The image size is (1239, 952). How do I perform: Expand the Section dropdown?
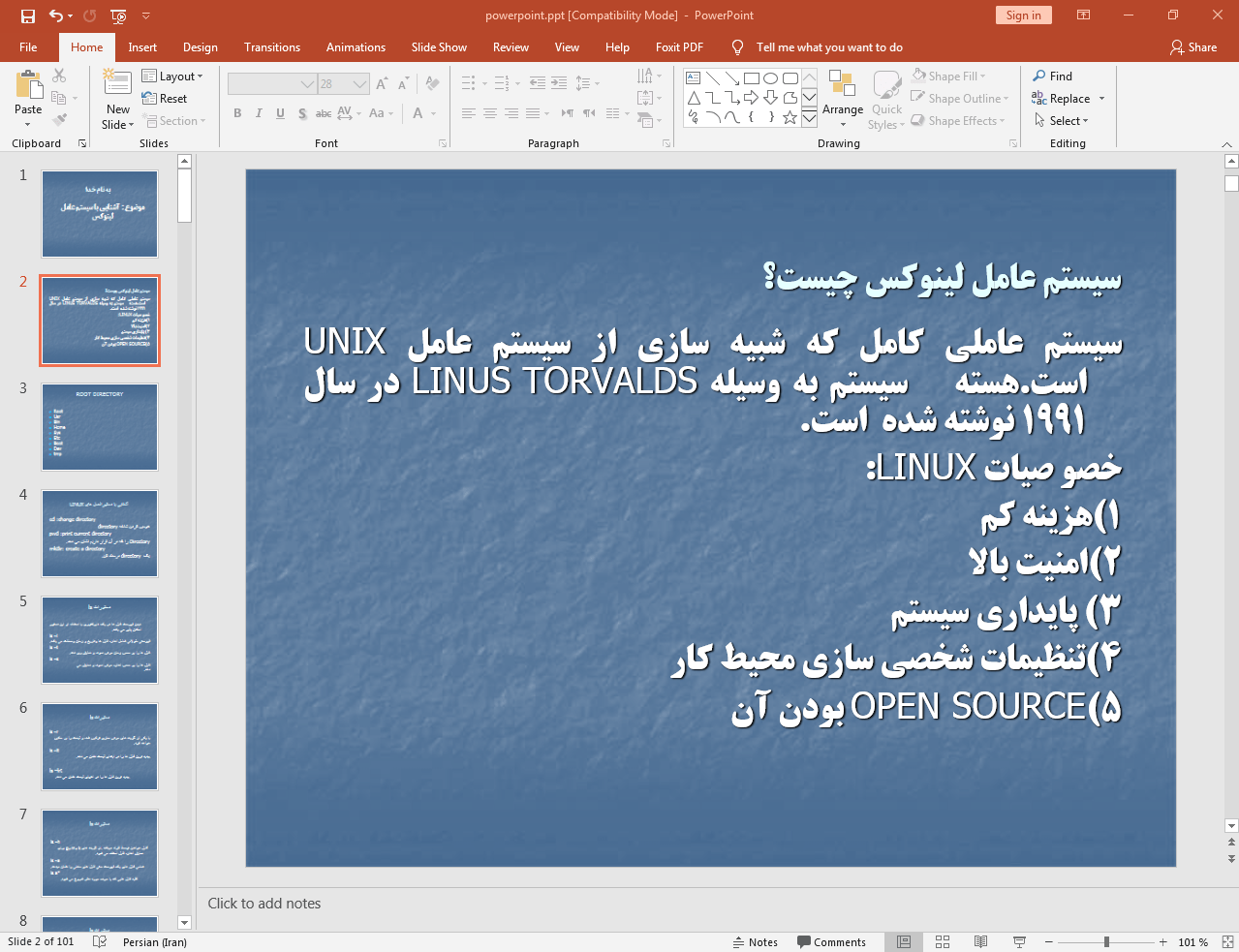click(175, 121)
